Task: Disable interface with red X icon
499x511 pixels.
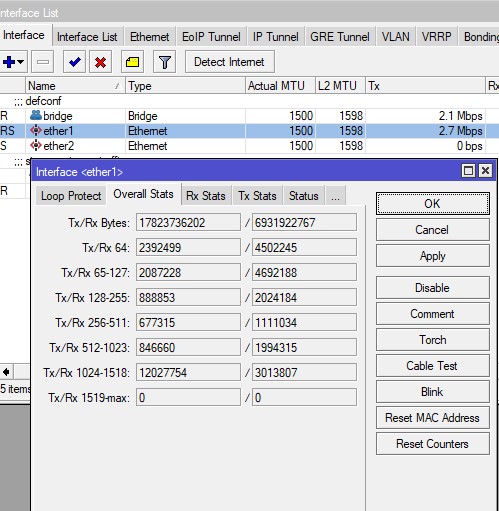Action: (x=100, y=62)
